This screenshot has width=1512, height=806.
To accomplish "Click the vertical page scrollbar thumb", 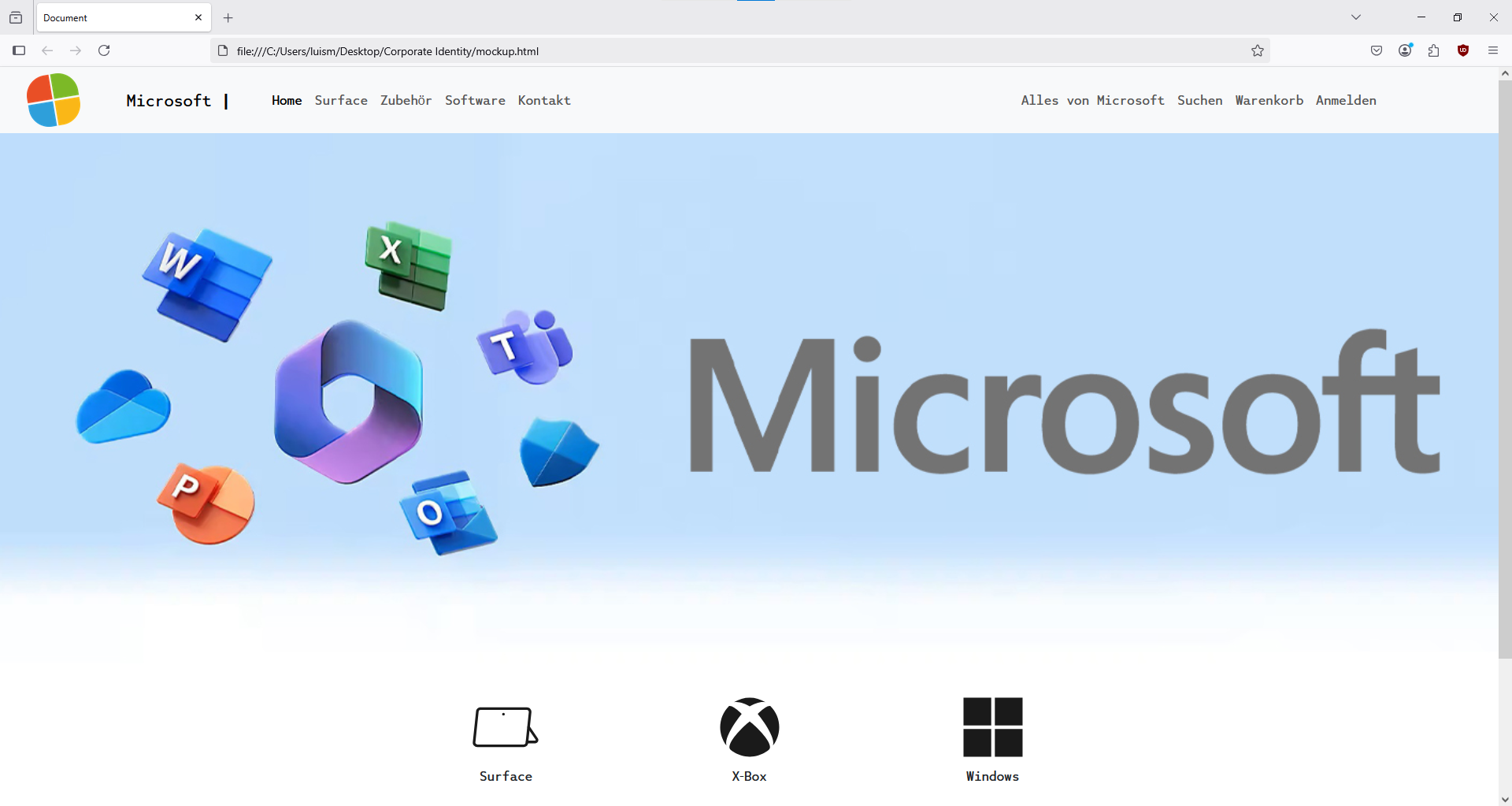I will (1505, 370).
